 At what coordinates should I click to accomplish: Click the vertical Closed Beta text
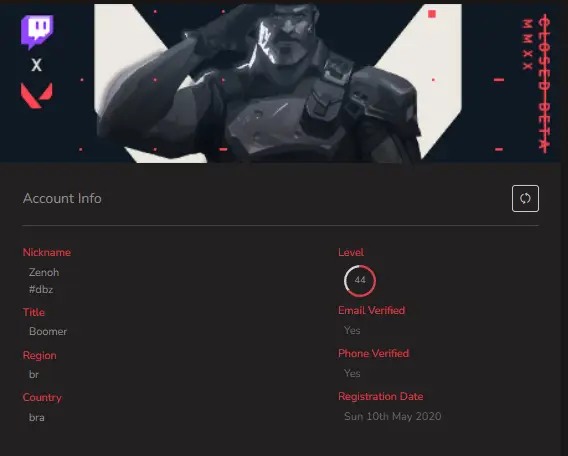(x=544, y=84)
